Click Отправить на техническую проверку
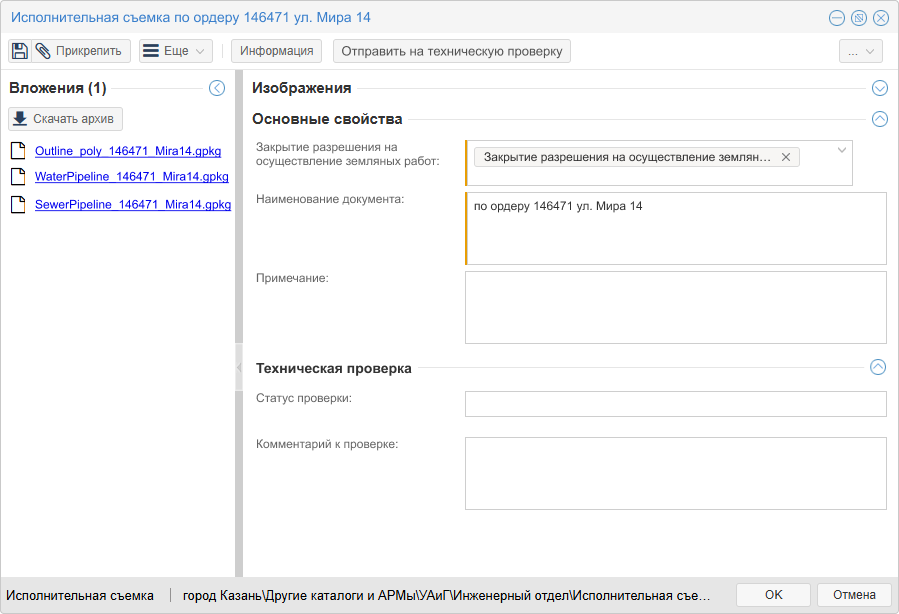The height and width of the screenshot is (614, 899). 451,50
